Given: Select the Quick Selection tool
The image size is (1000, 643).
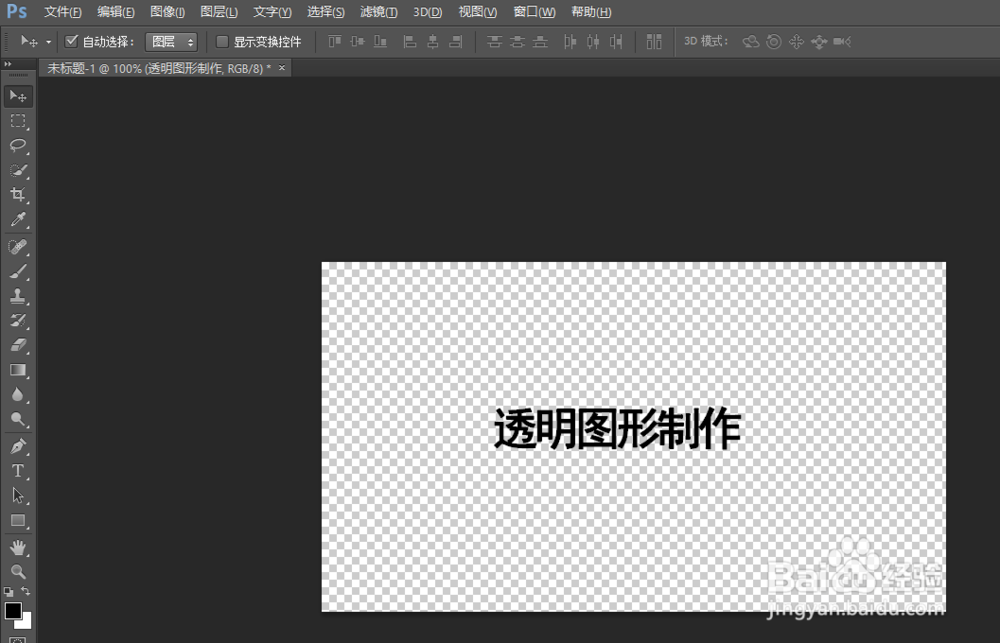Looking at the screenshot, I should (18, 170).
